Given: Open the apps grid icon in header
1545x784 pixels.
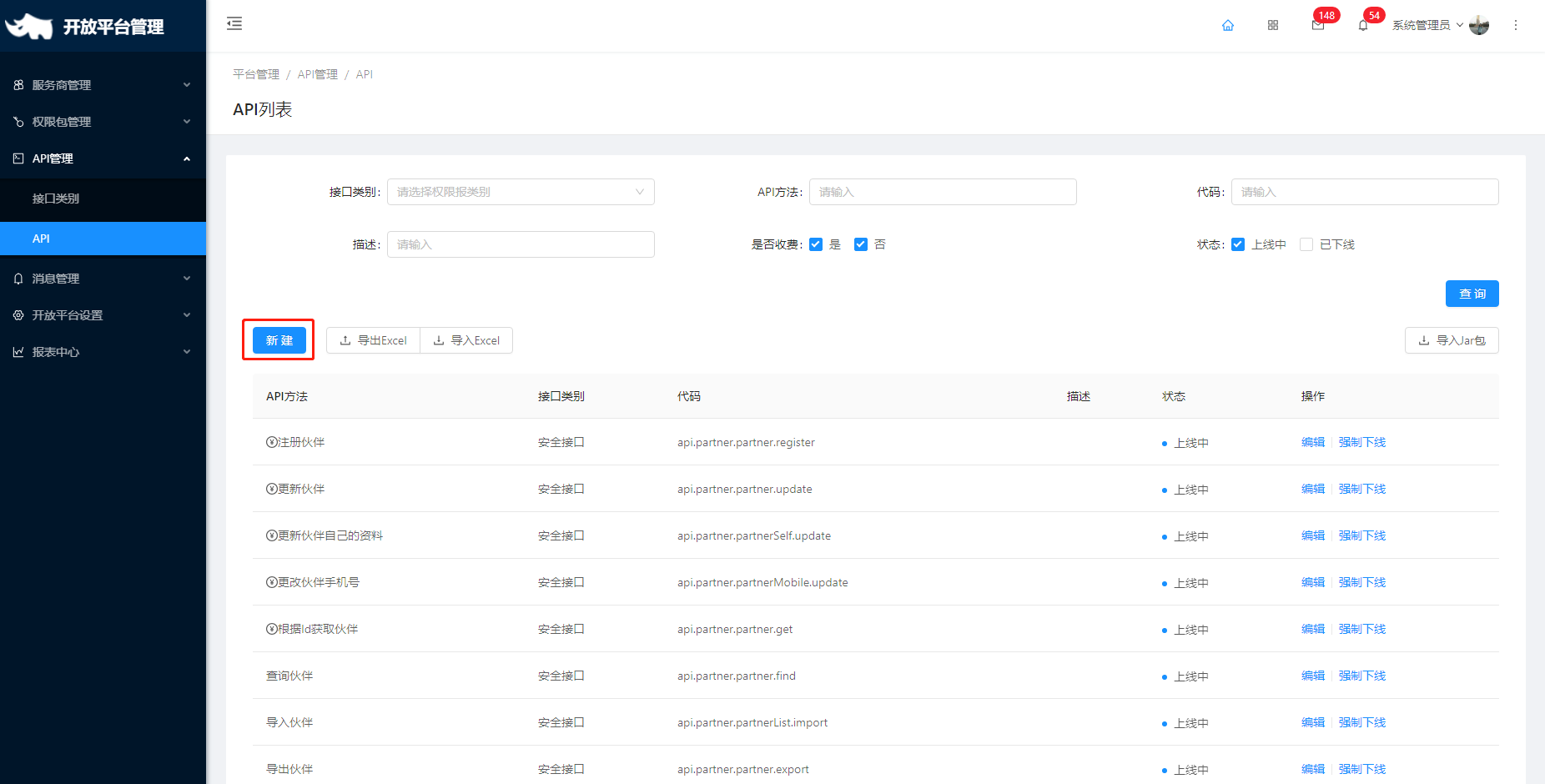Looking at the screenshot, I should point(1273,25).
